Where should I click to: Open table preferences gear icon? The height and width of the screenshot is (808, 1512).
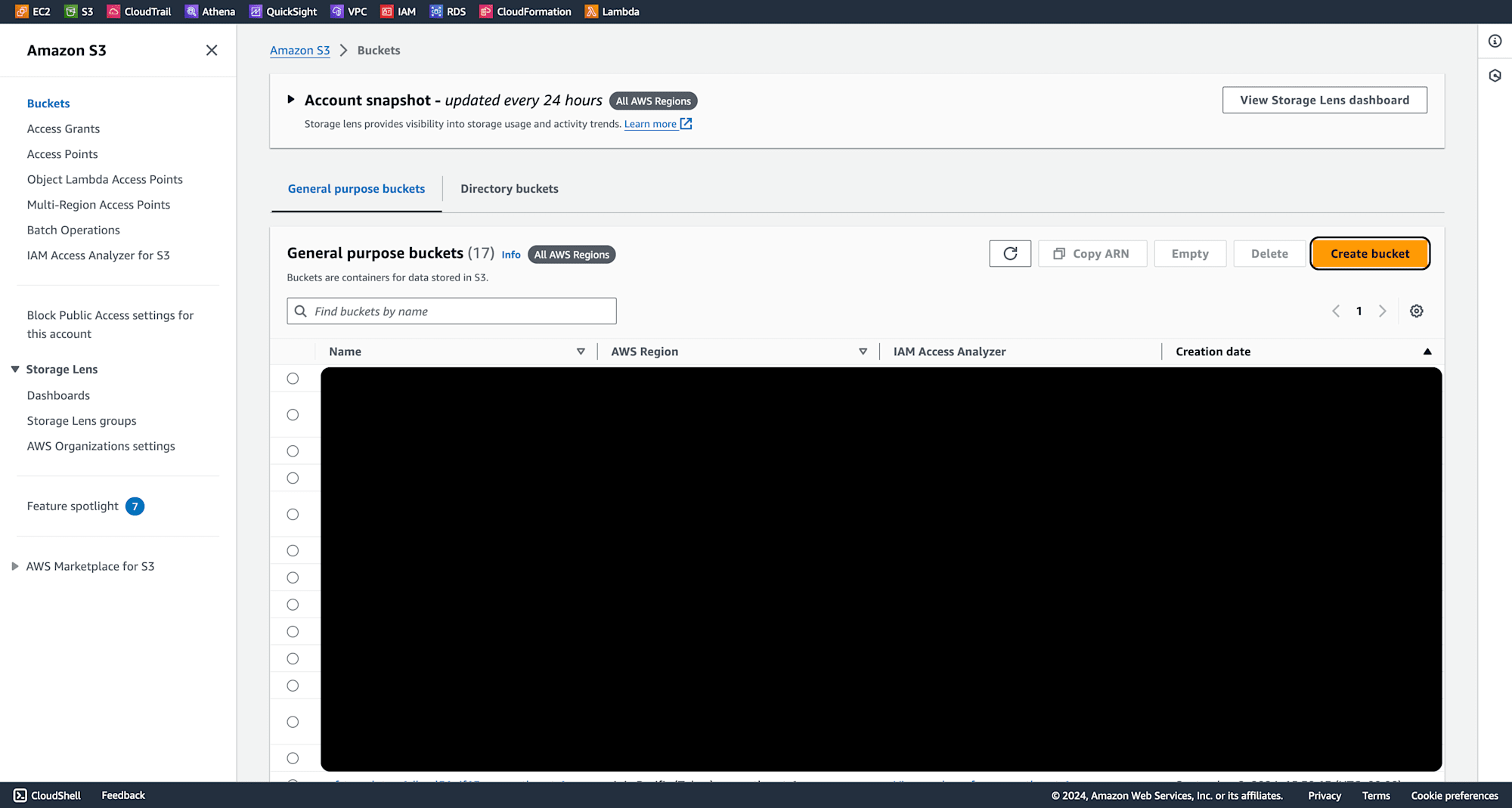click(1417, 311)
